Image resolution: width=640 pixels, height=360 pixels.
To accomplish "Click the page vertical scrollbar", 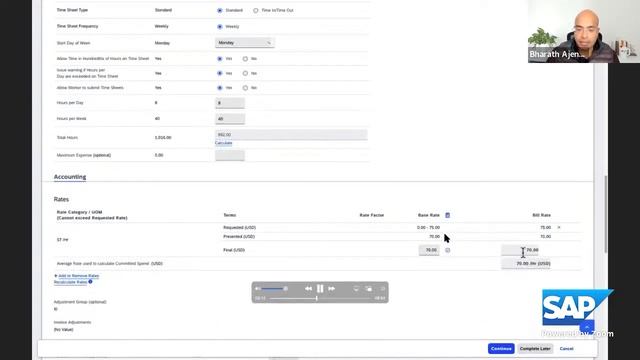I will (606, 214).
